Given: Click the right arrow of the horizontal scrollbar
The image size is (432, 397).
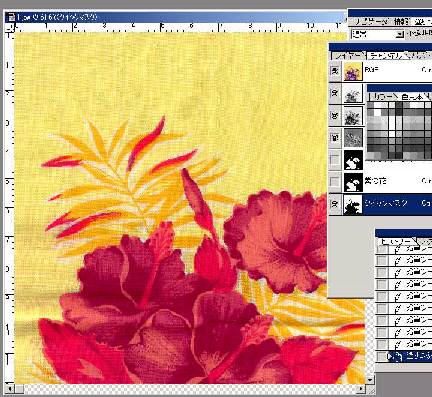Looking at the screenshot, I should (361, 389).
